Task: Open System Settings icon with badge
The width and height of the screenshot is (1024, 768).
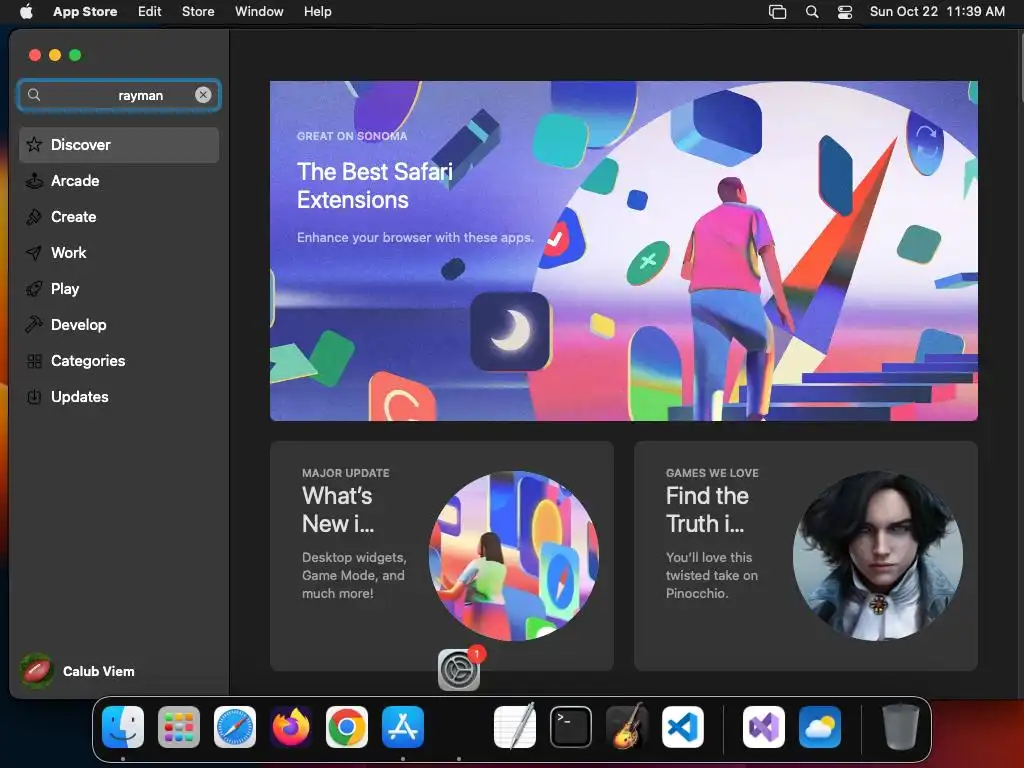Action: 458,669
